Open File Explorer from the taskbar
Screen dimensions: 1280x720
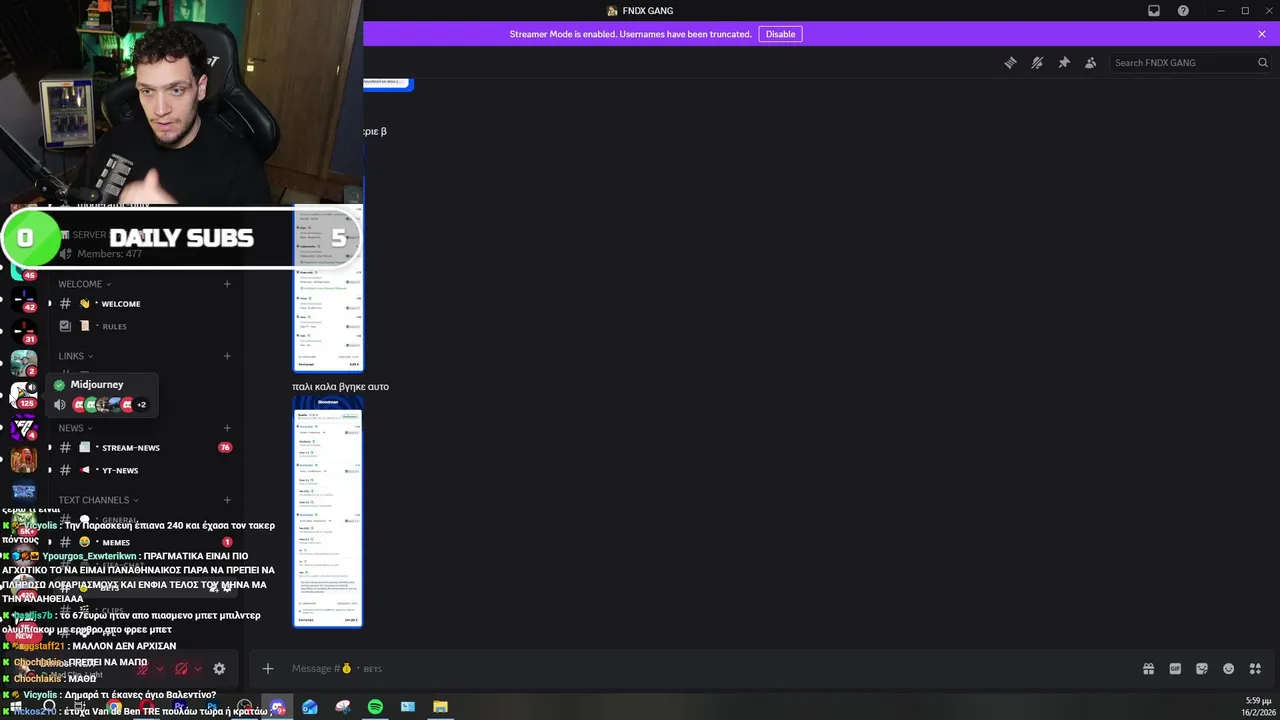click(x=440, y=707)
